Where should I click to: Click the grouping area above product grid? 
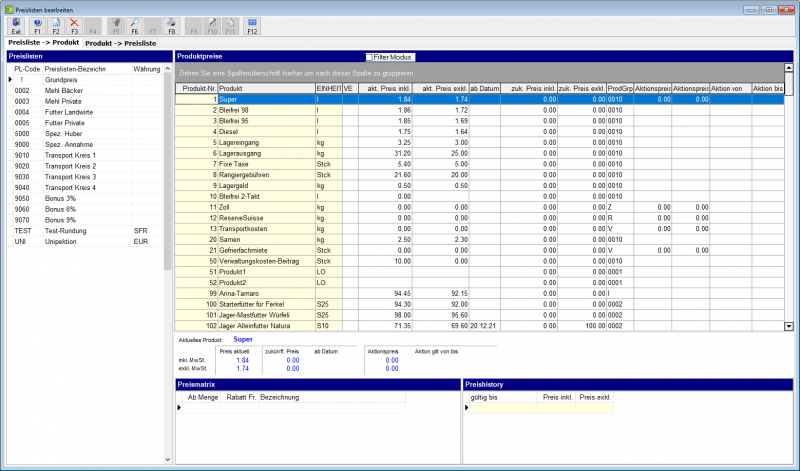(479, 73)
